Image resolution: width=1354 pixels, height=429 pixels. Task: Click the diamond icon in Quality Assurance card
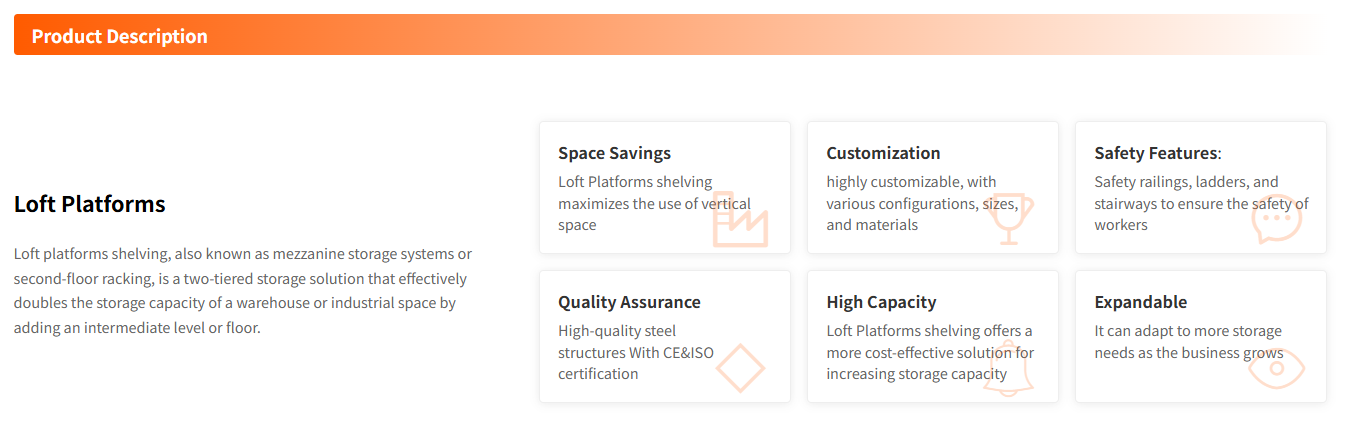coord(740,368)
